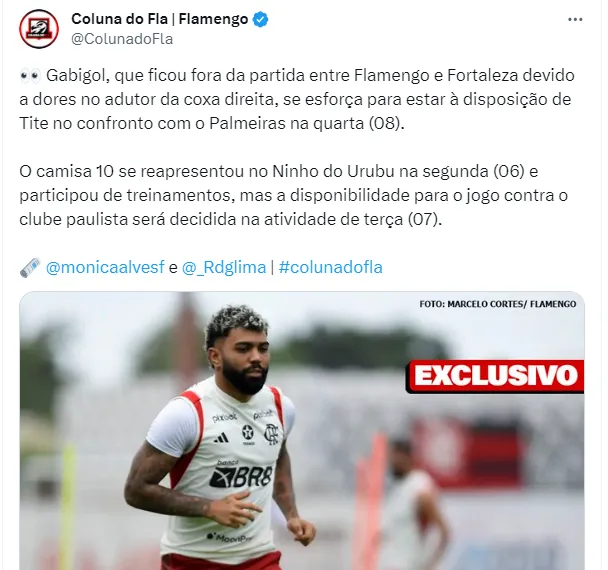608x570 pixels.
Task: Open the Gabigol training photo
Action: coord(302,430)
